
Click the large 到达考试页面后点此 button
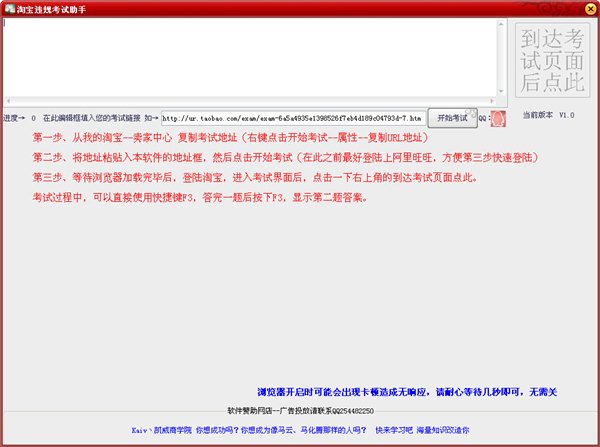(x=549, y=59)
